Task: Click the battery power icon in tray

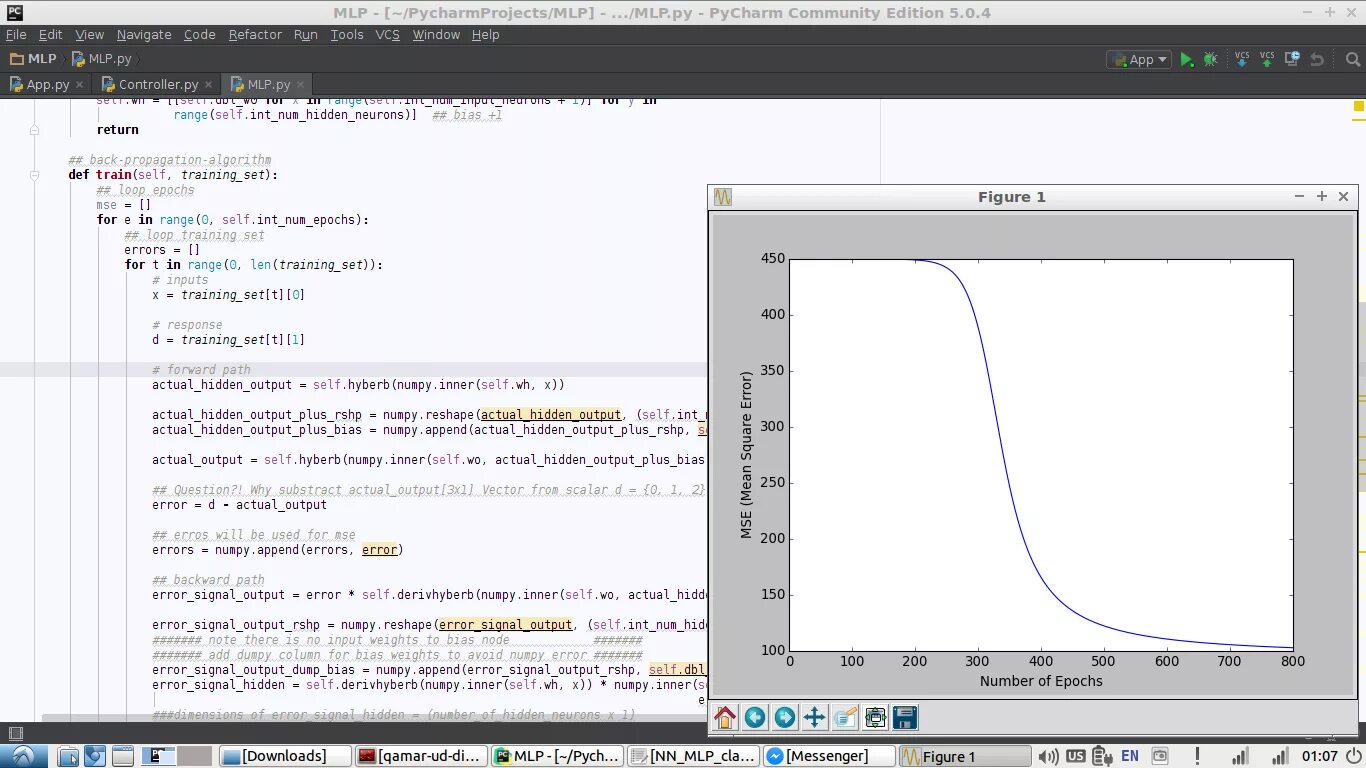Action: pos(1101,756)
